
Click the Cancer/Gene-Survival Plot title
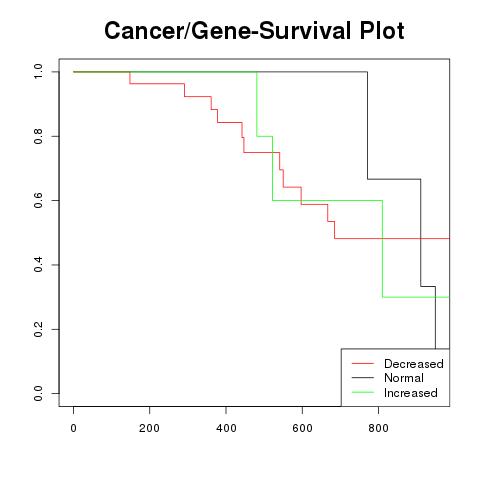254,30
